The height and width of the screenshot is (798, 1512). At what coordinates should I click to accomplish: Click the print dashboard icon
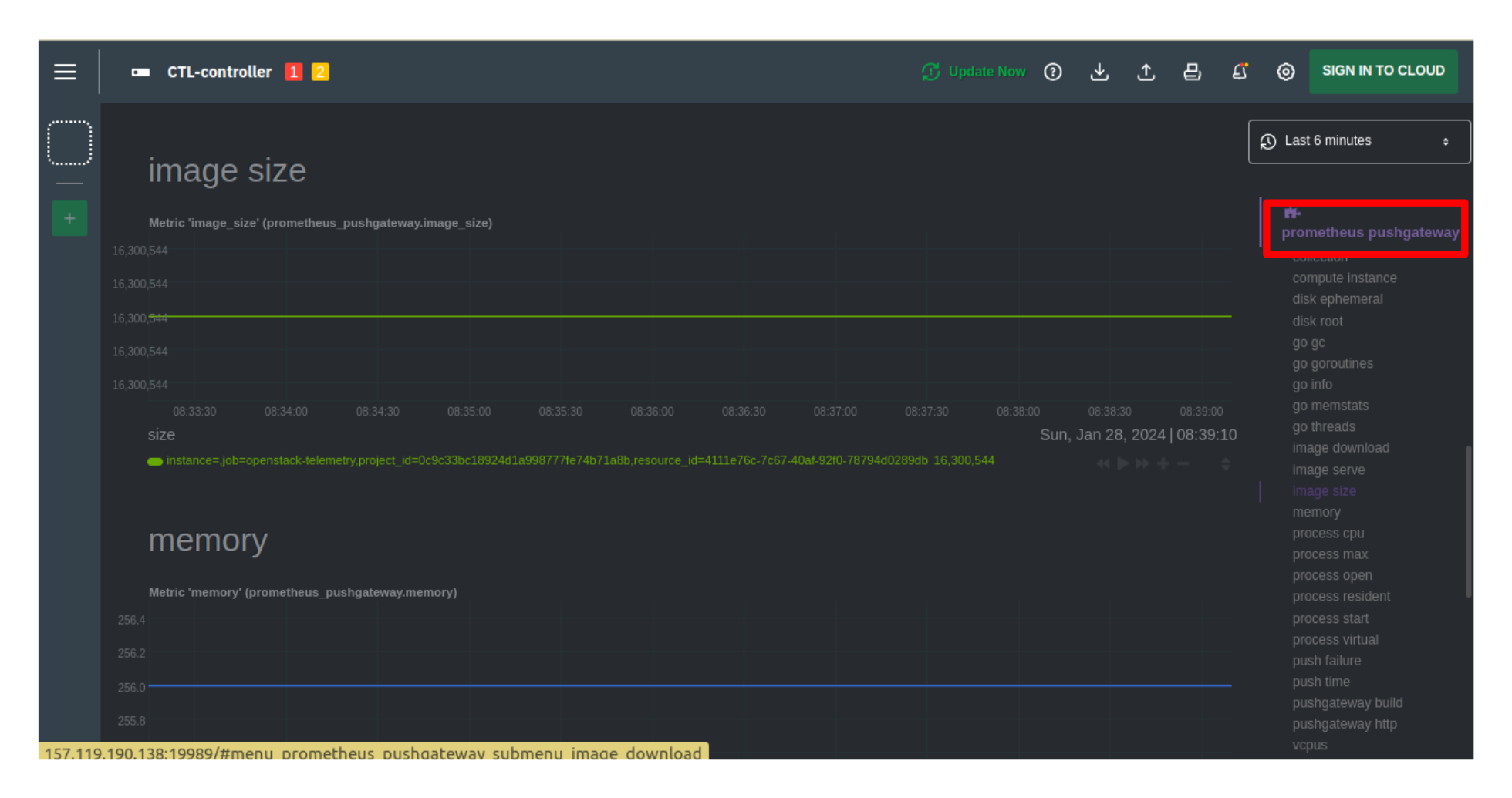[x=1192, y=72]
